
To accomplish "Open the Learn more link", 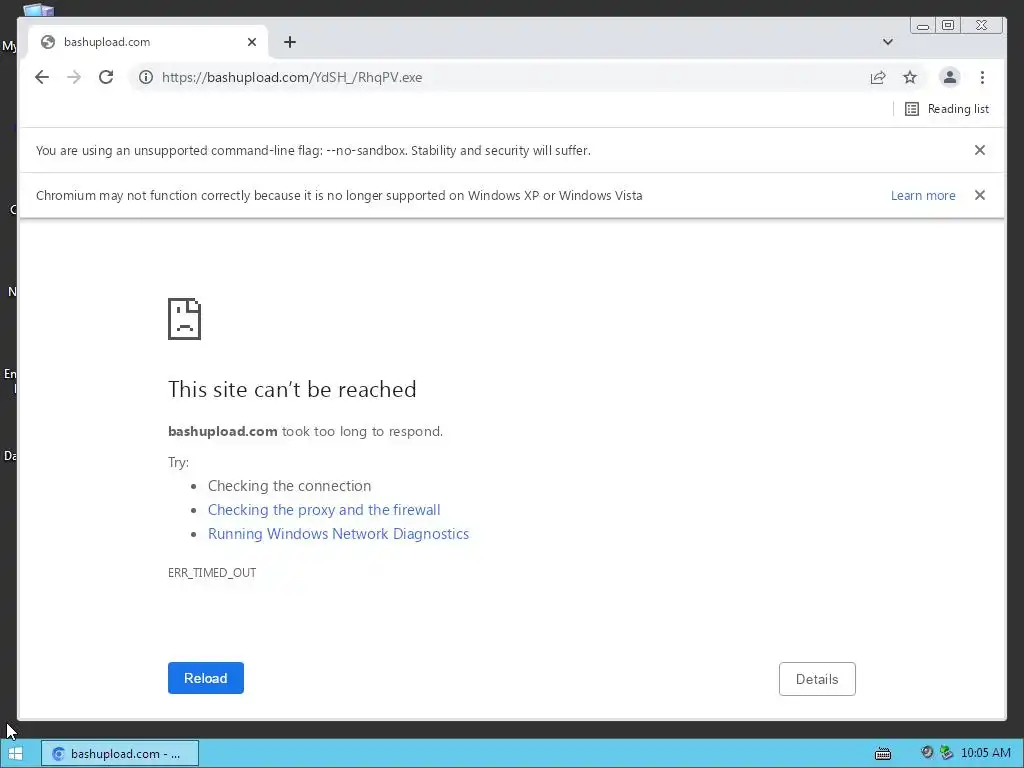I will click(923, 195).
